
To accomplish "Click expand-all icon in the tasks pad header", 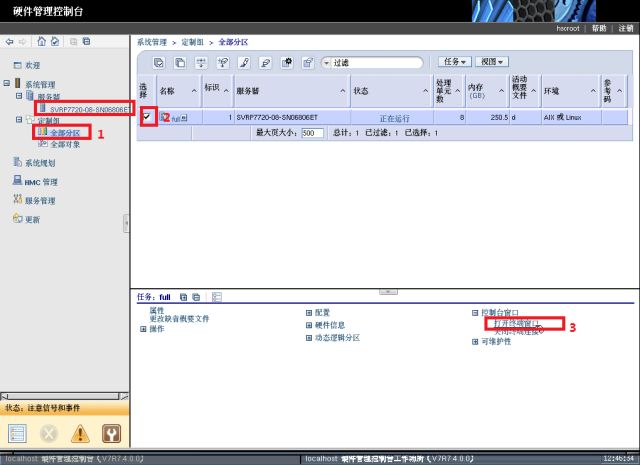I will click(184, 297).
